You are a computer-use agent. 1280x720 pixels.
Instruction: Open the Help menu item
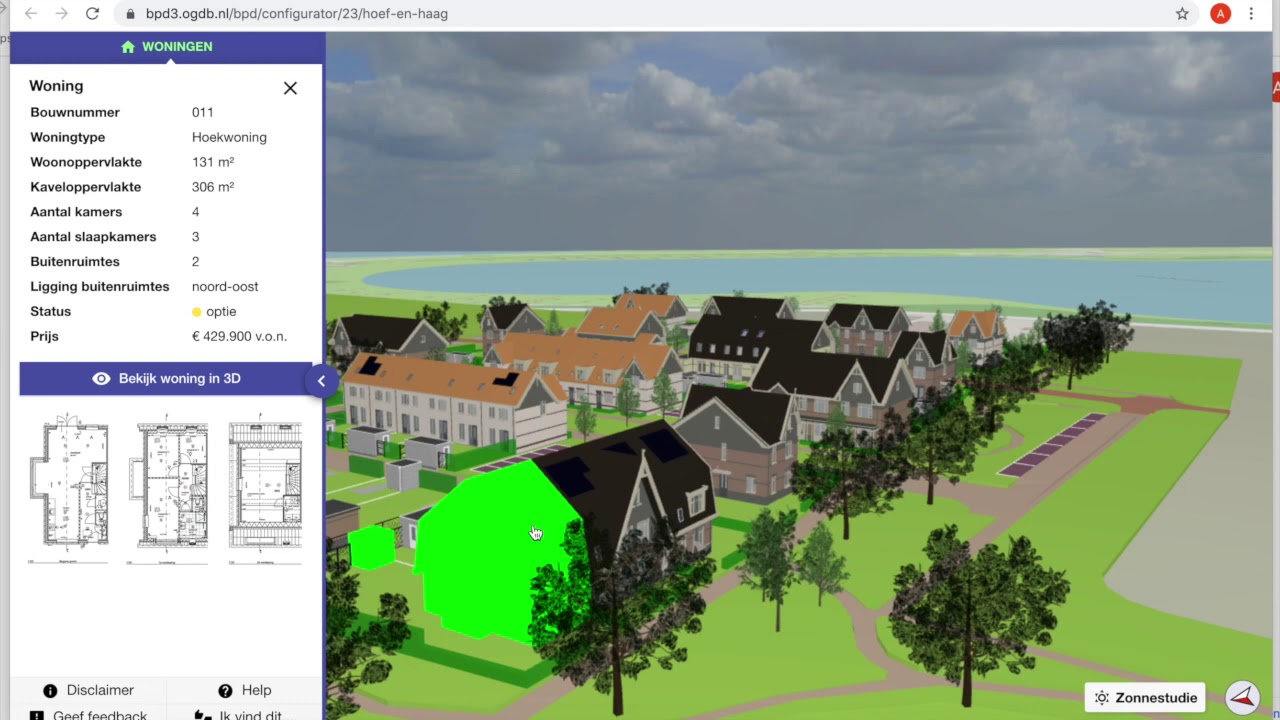click(256, 690)
